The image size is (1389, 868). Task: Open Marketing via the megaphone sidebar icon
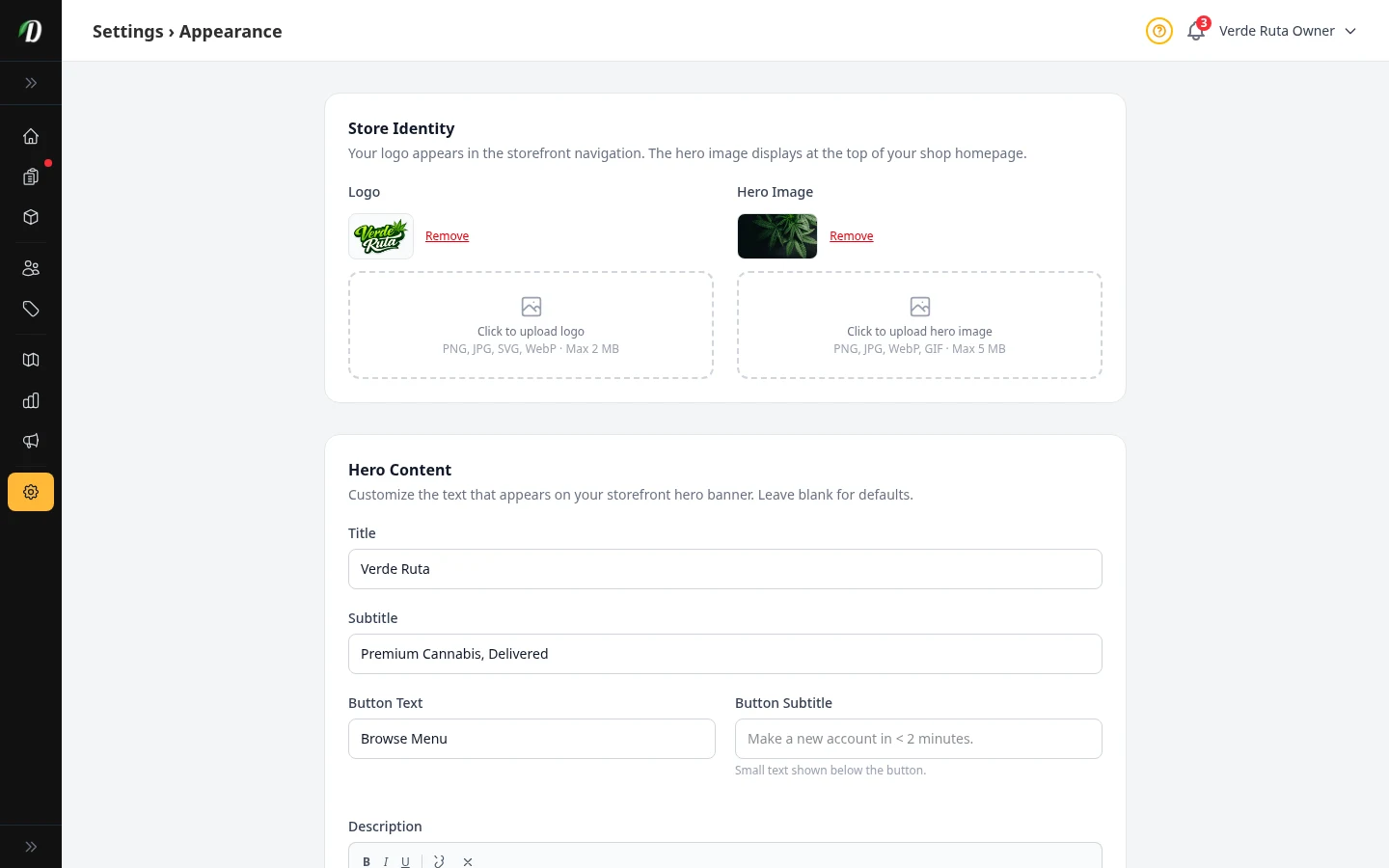pyautogui.click(x=31, y=441)
